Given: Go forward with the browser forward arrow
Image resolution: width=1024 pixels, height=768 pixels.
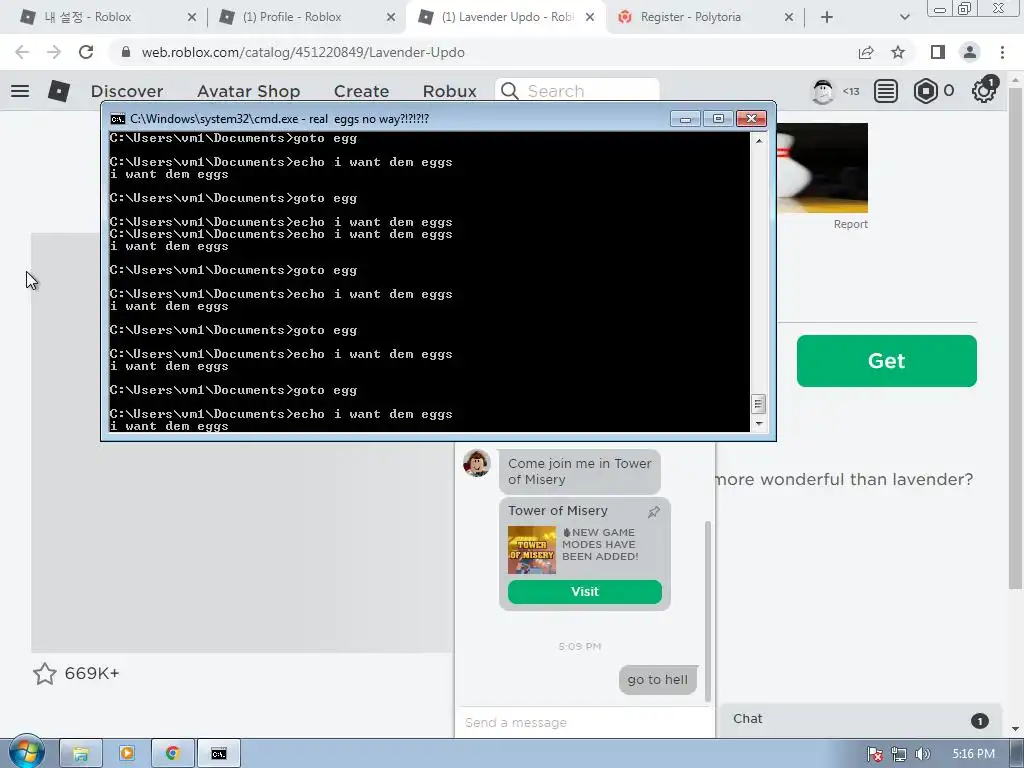Looking at the screenshot, I should (x=54, y=52).
